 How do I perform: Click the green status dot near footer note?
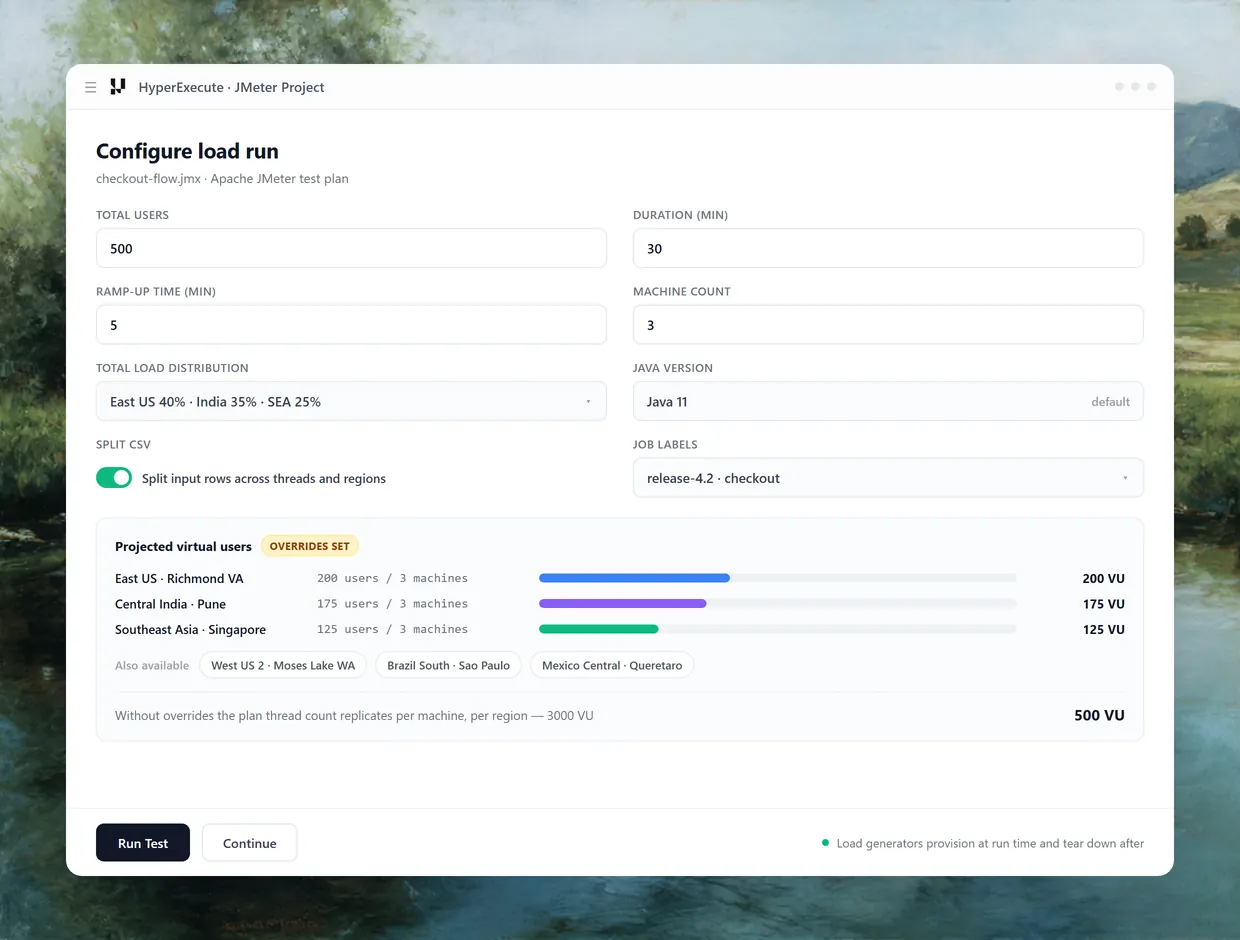tap(825, 843)
